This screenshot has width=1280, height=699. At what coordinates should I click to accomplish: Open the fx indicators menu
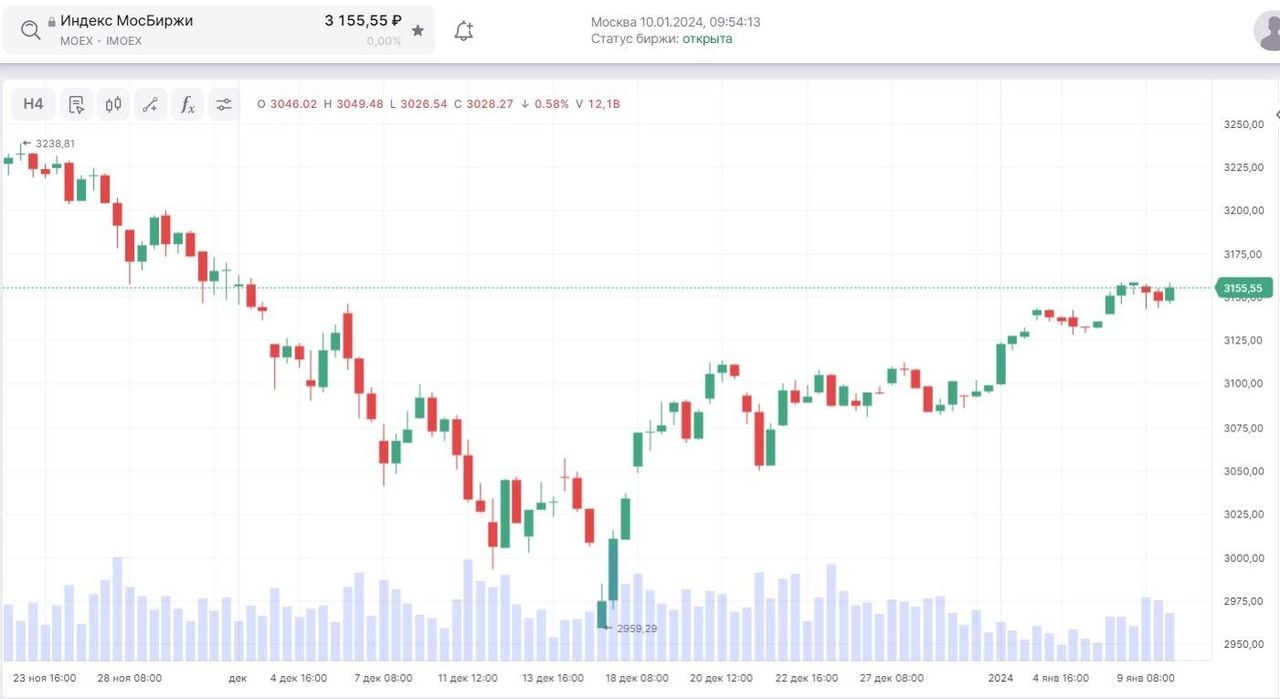coord(187,104)
